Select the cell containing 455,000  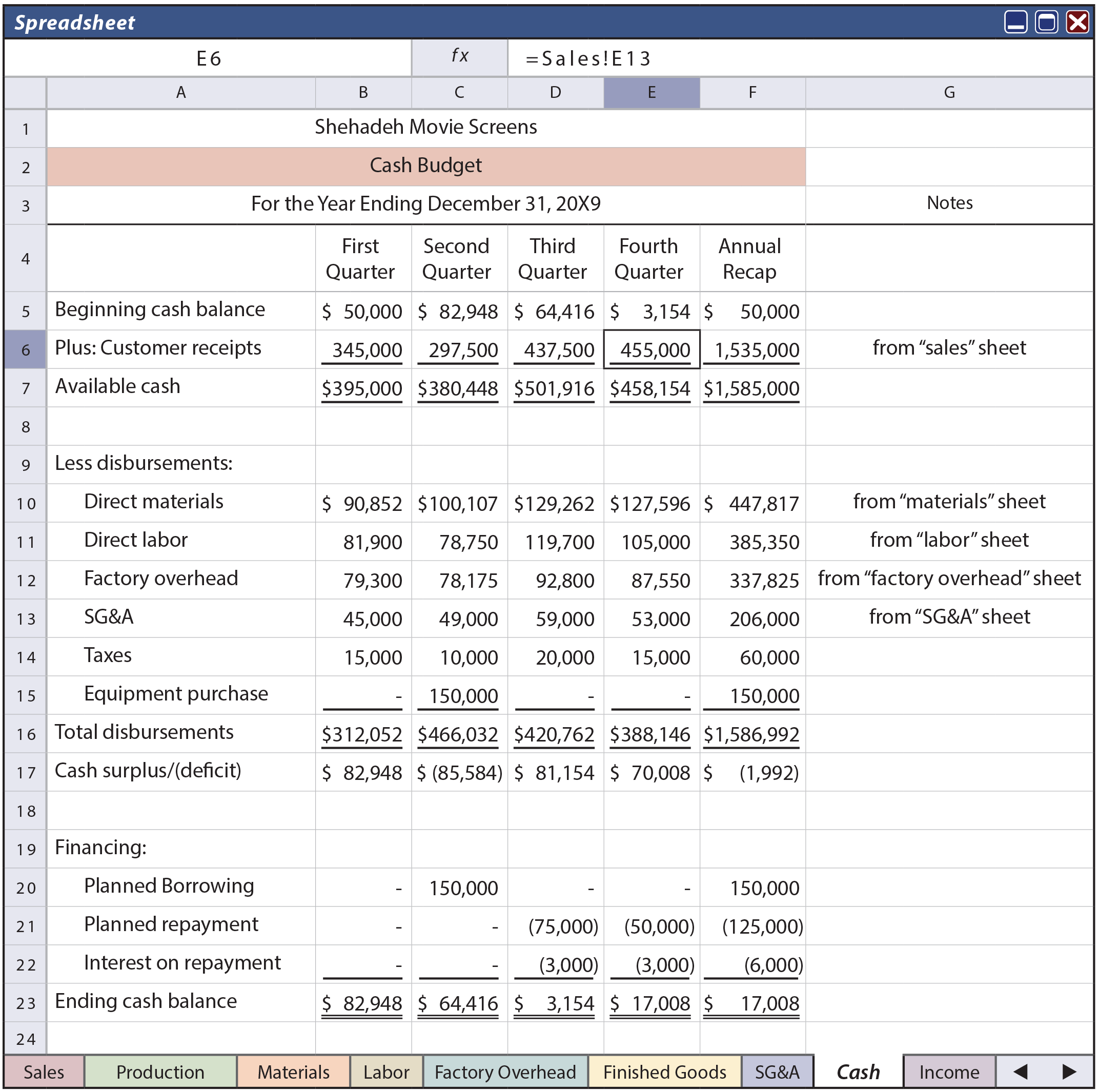[652, 349]
